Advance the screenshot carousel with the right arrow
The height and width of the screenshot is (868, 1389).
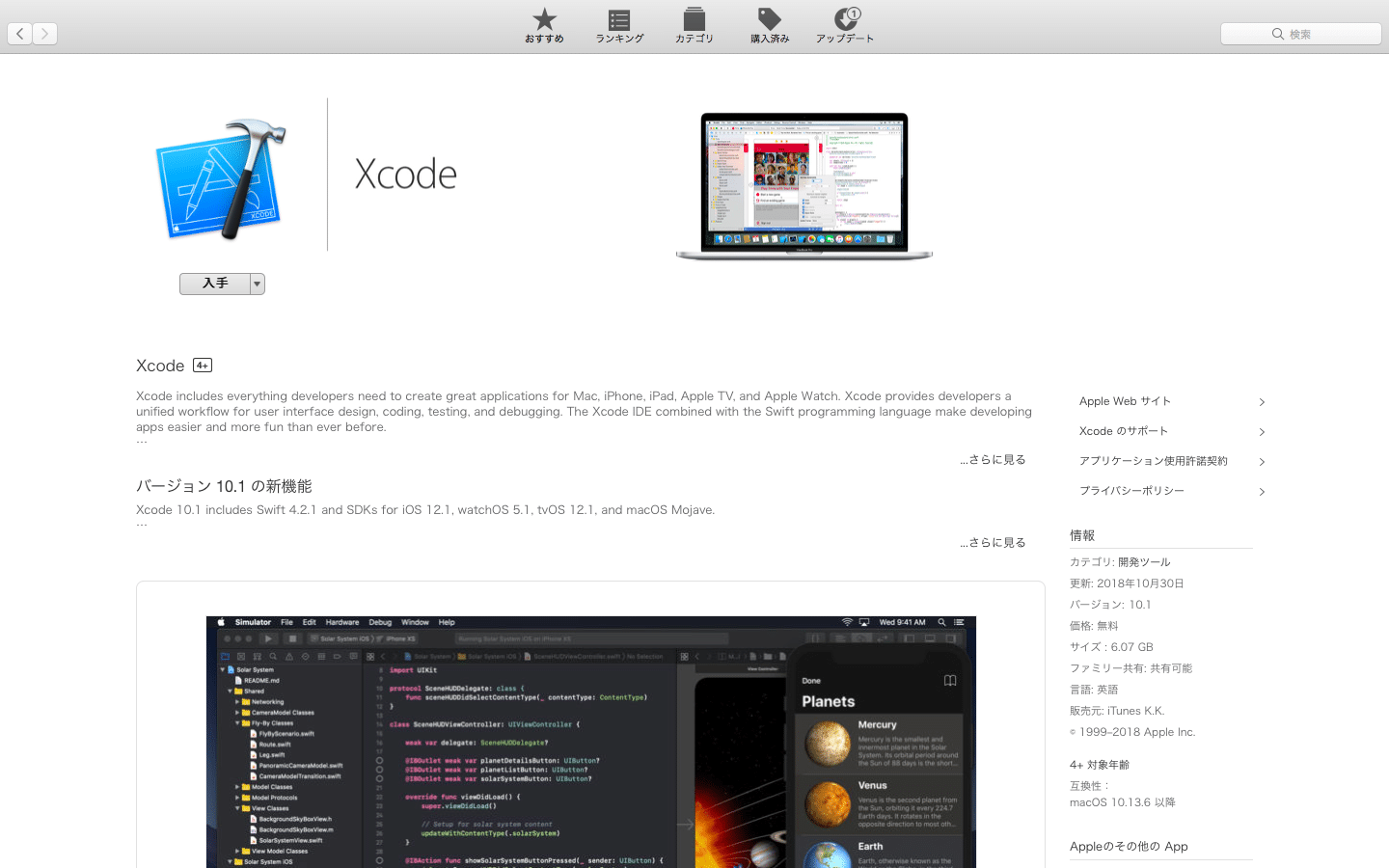[687, 823]
